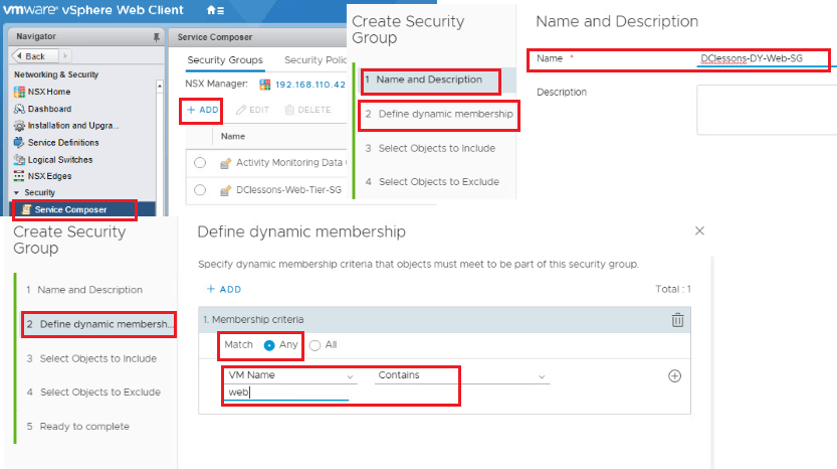This screenshot has width=837, height=469.
Task: Click ADD in Service Composer toolbar
Action: [x=202, y=110]
